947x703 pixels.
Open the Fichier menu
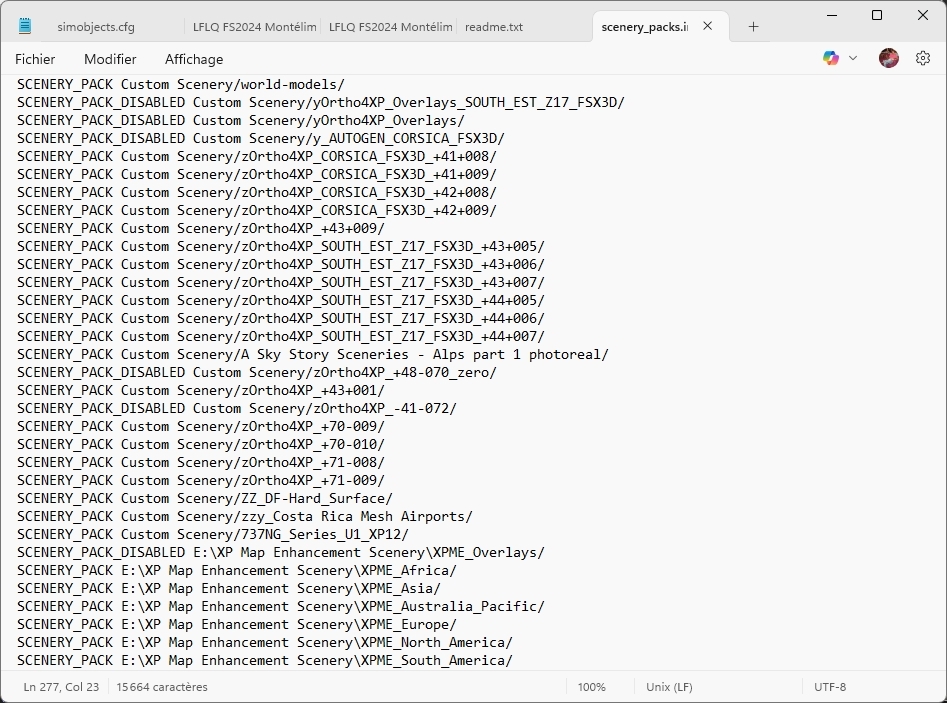click(x=35, y=59)
